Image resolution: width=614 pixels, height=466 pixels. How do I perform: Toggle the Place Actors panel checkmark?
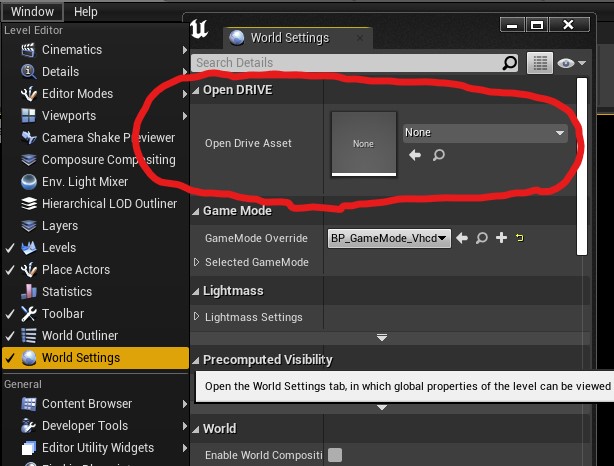click(x=10, y=270)
